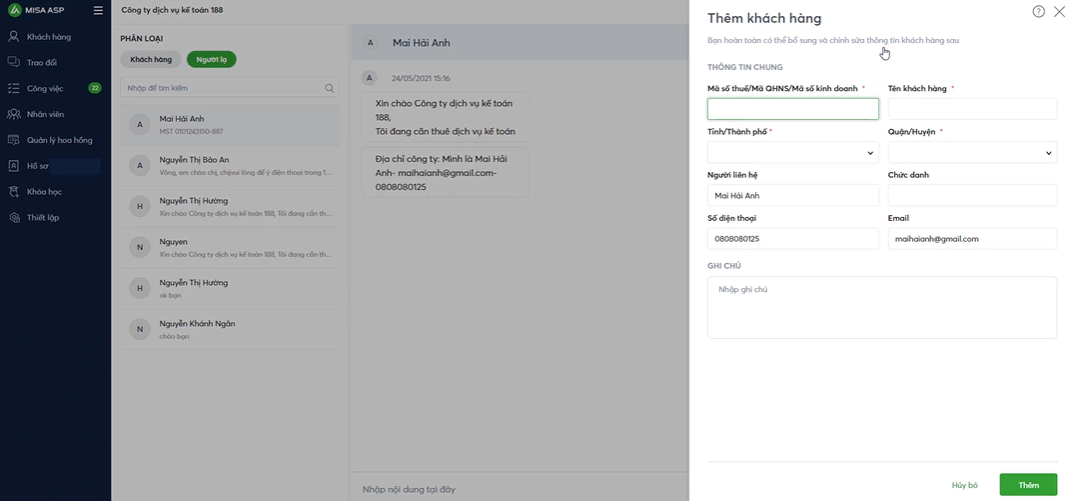Image resolution: width=1074 pixels, height=501 pixels.
Task: Expand the Quận/Huyện dropdown
Action: click(x=971, y=153)
